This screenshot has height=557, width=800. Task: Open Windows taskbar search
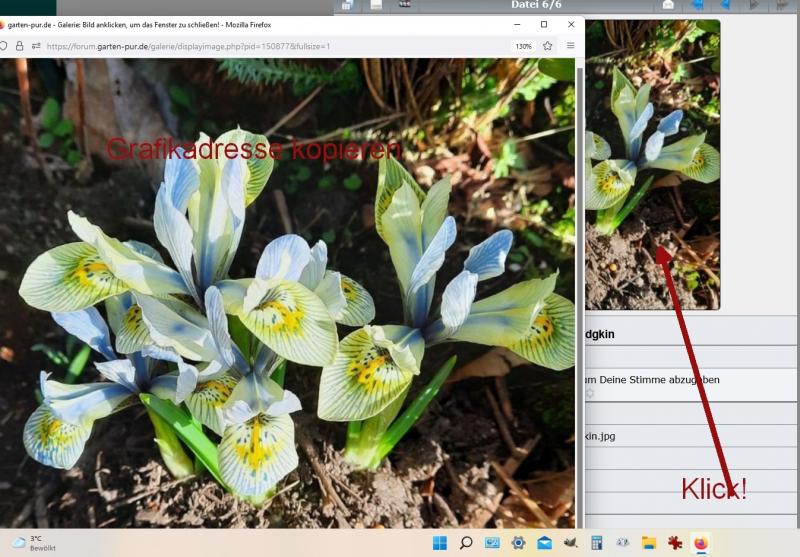point(466,543)
